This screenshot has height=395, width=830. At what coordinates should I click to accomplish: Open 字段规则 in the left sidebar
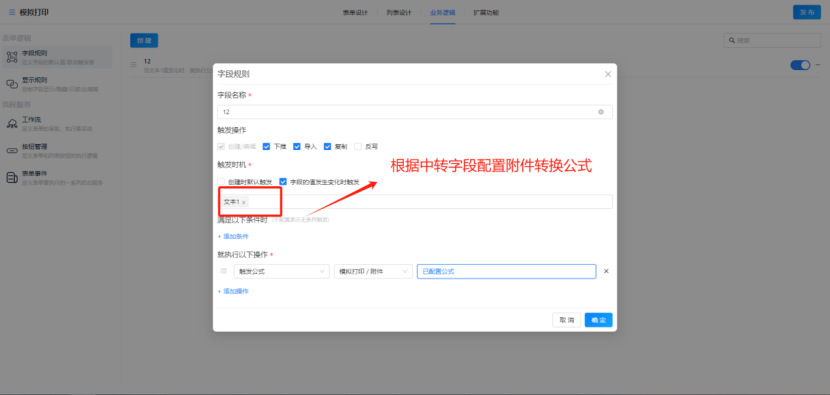coord(57,57)
